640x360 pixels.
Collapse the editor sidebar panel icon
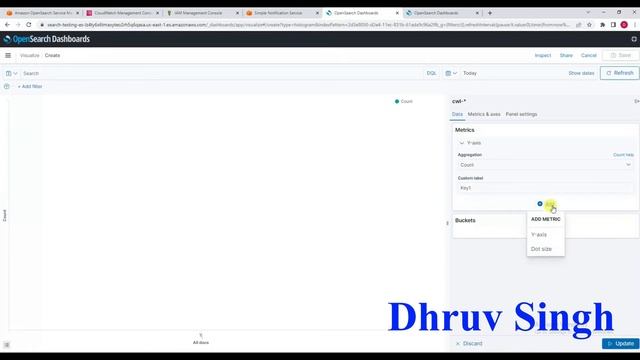[x=636, y=101]
